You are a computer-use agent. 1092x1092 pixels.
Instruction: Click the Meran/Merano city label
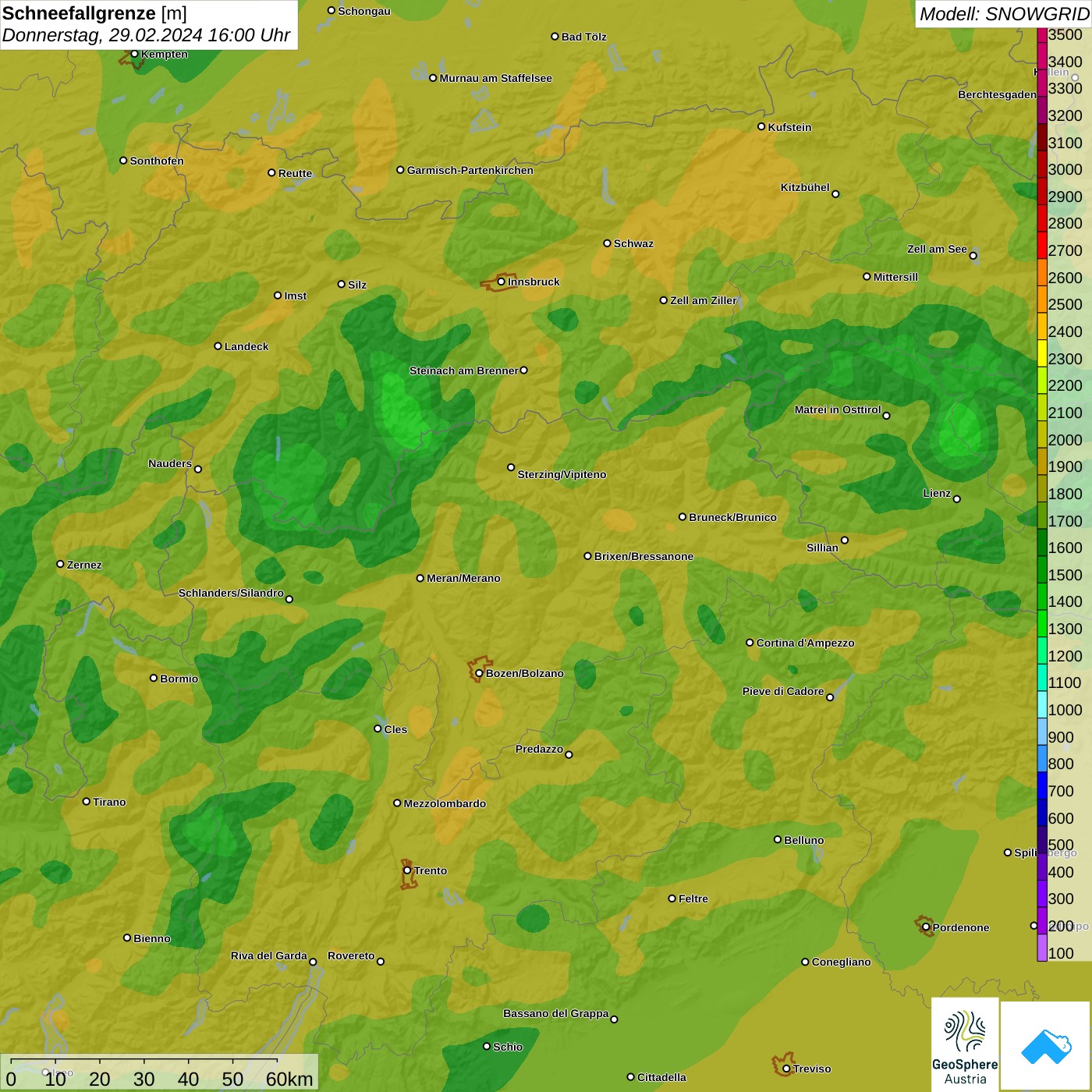[463, 578]
